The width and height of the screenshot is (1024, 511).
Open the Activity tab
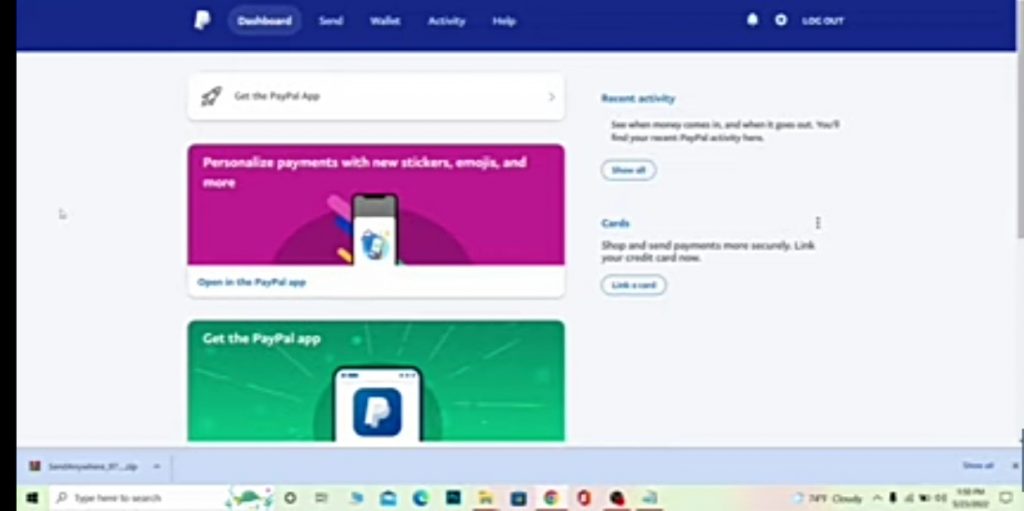tap(446, 21)
